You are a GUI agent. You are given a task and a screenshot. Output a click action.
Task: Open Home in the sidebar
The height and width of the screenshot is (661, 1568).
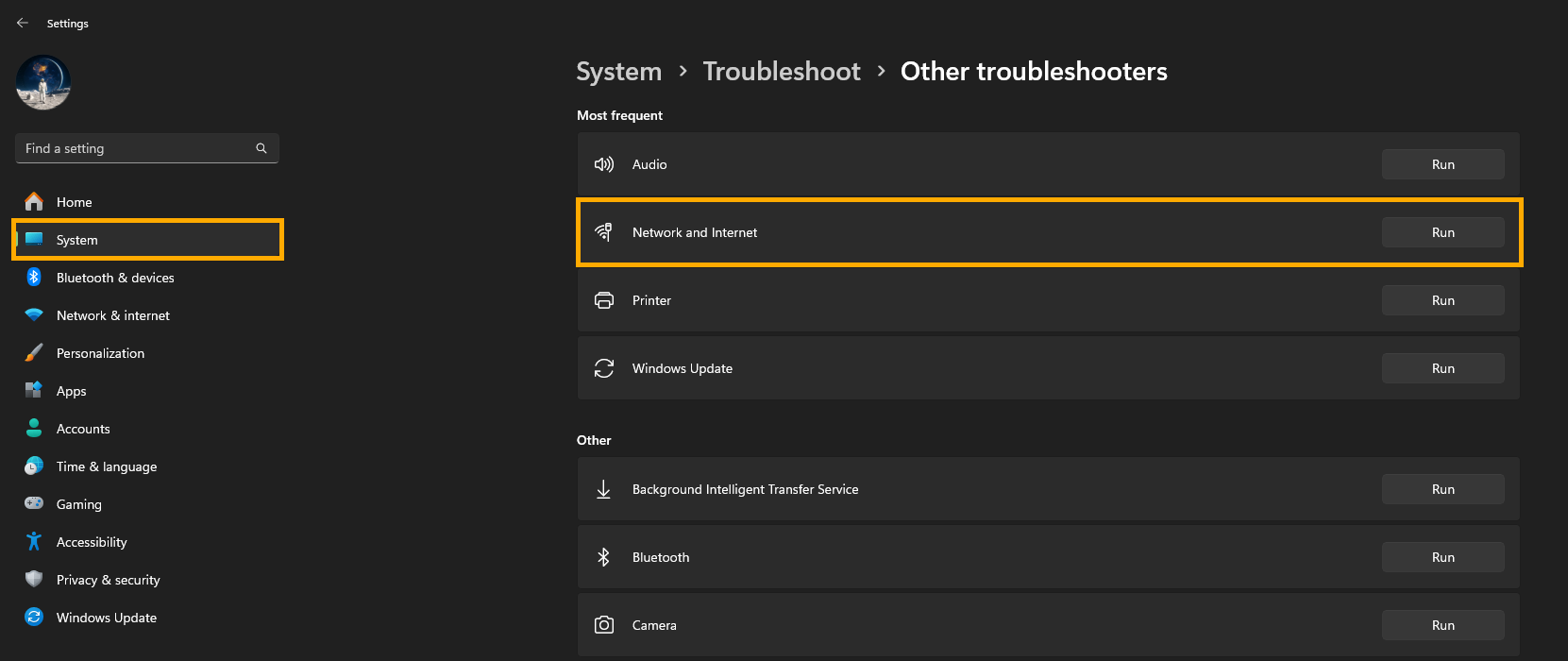pyautogui.click(x=147, y=202)
